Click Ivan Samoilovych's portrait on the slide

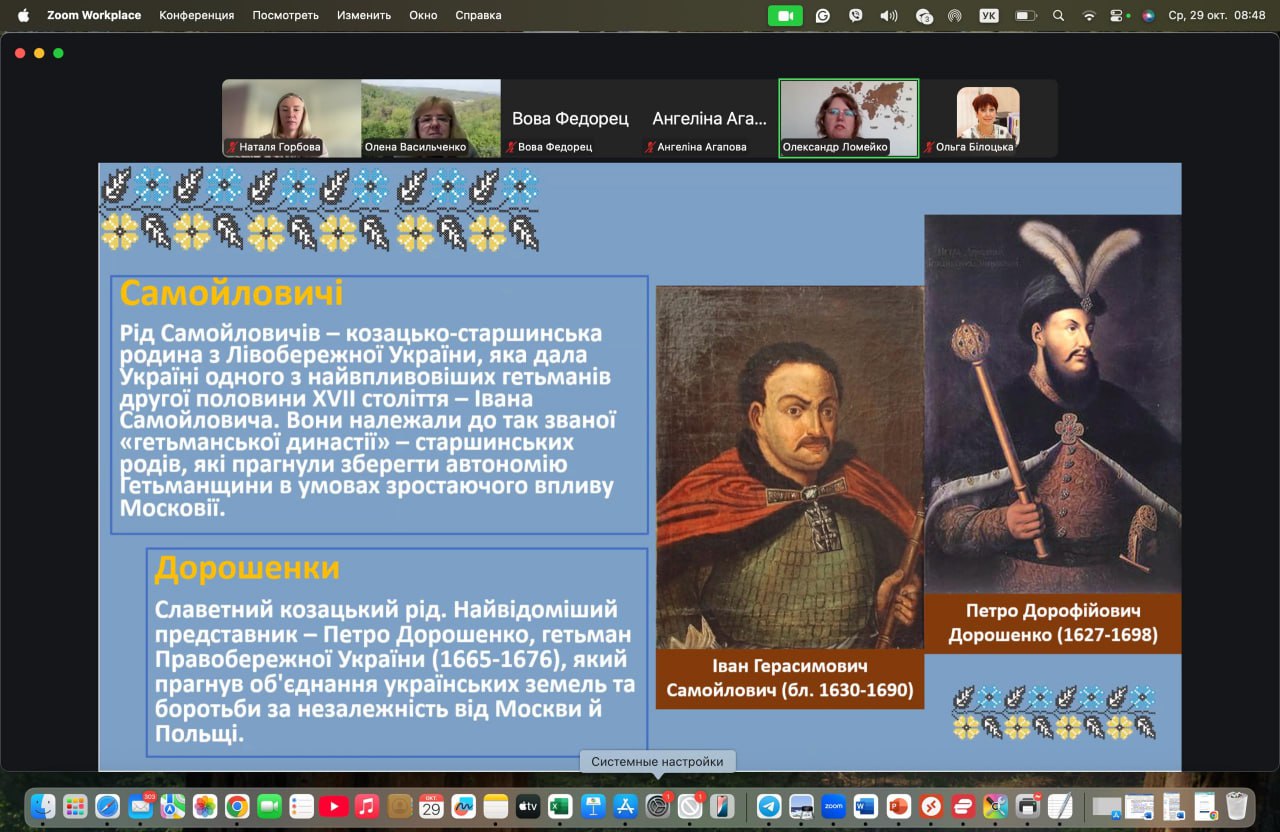pyautogui.click(x=790, y=468)
